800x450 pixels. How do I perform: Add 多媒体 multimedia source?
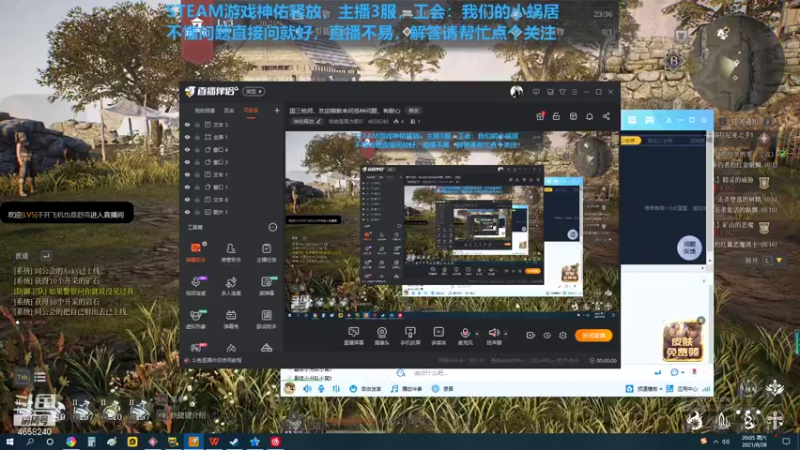pos(439,336)
